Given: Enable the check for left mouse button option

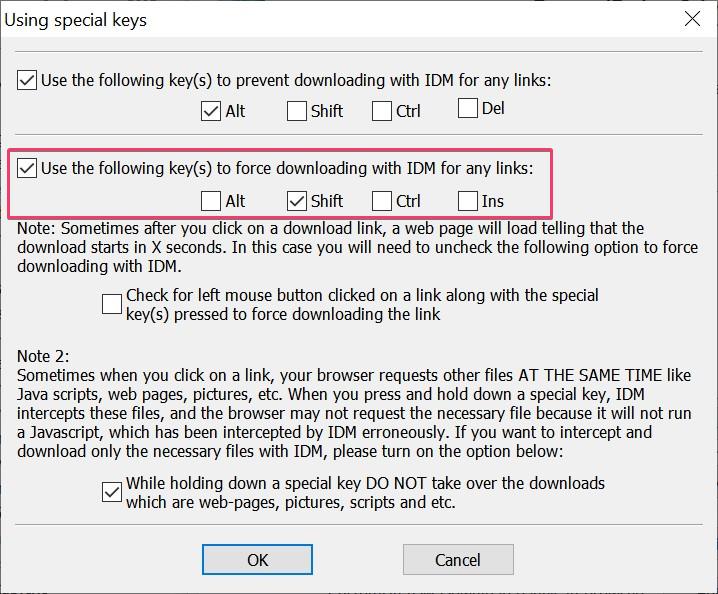Looking at the screenshot, I should 112,304.
